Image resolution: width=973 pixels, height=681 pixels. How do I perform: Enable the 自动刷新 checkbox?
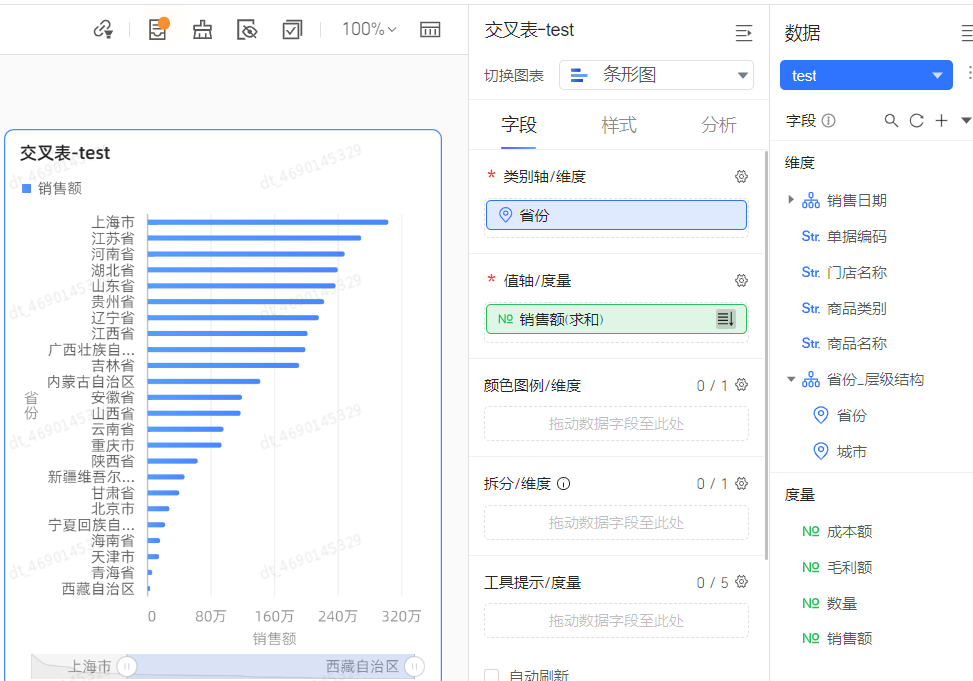(491, 675)
